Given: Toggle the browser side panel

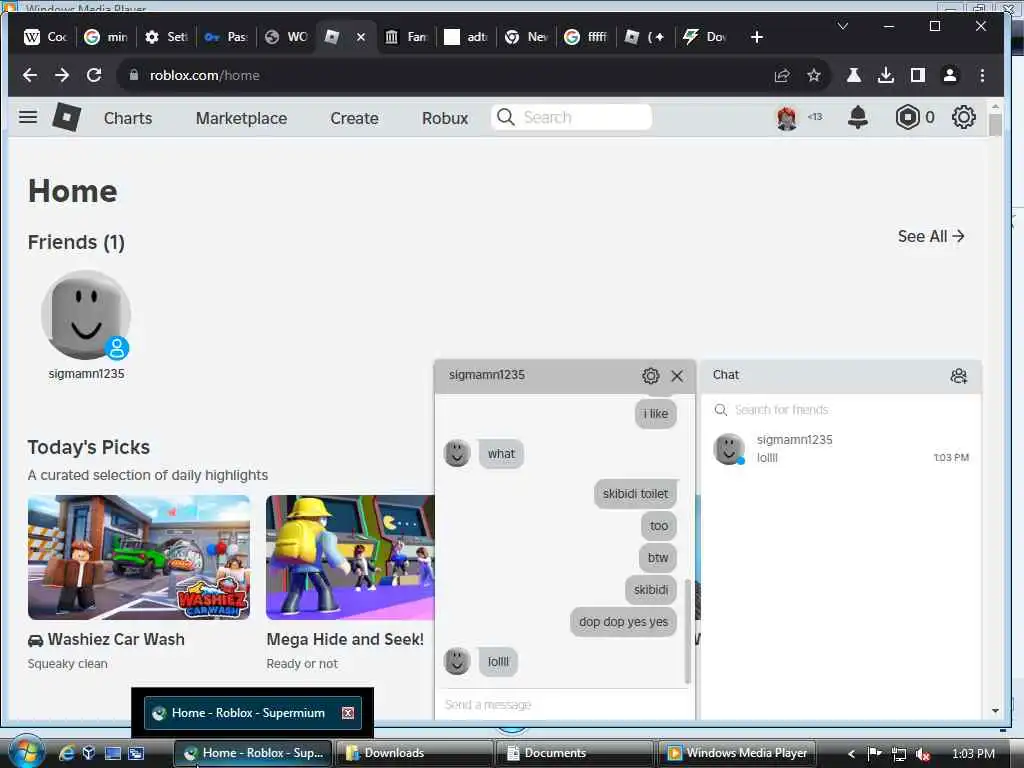Looking at the screenshot, I should (918, 75).
